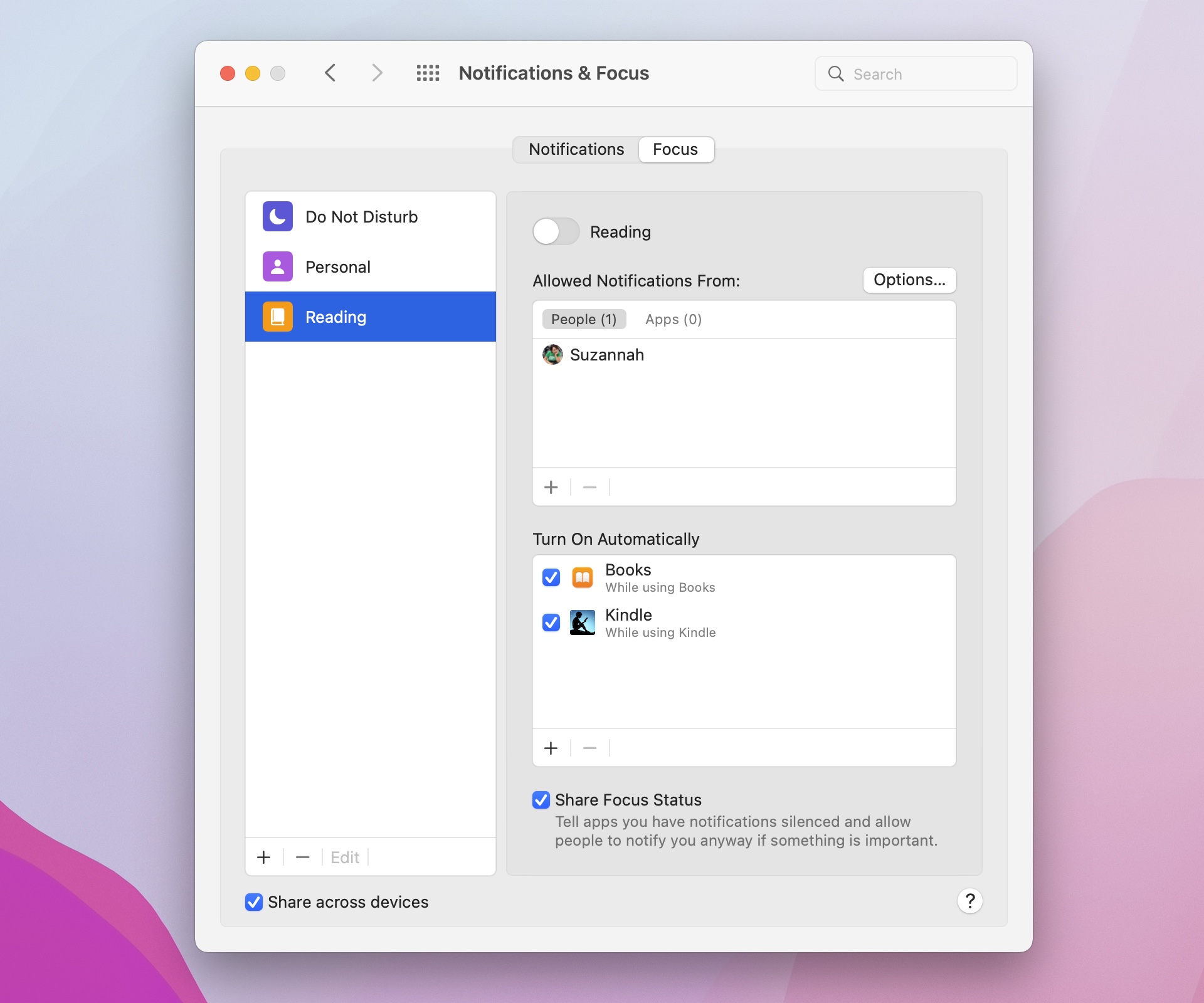The height and width of the screenshot is (1003, 1204).
Task: Add an automation with plus button
Action: coord(551,748)
